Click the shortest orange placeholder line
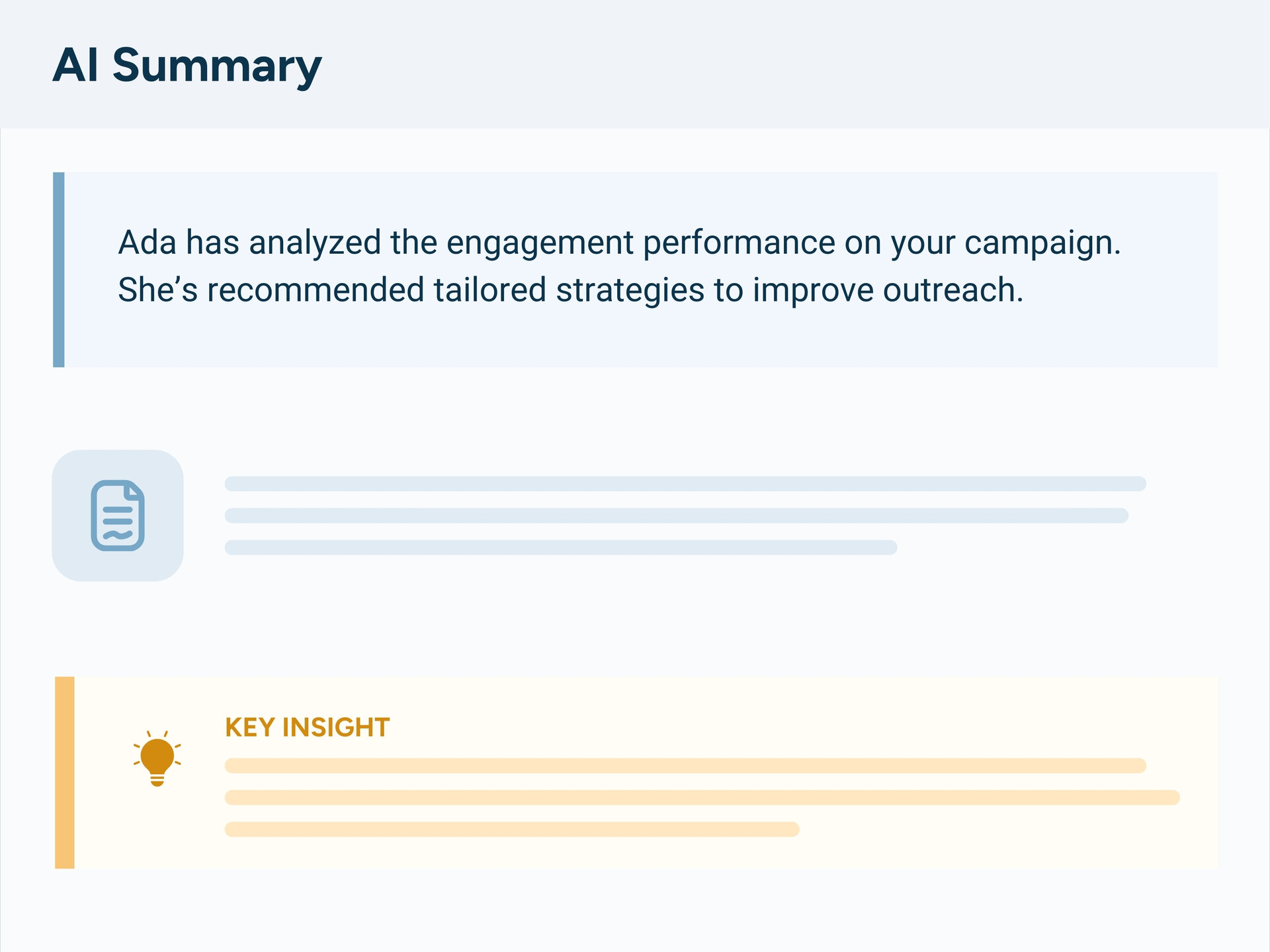The height and width of the screenshot is (952, 1270). point(512,829)
